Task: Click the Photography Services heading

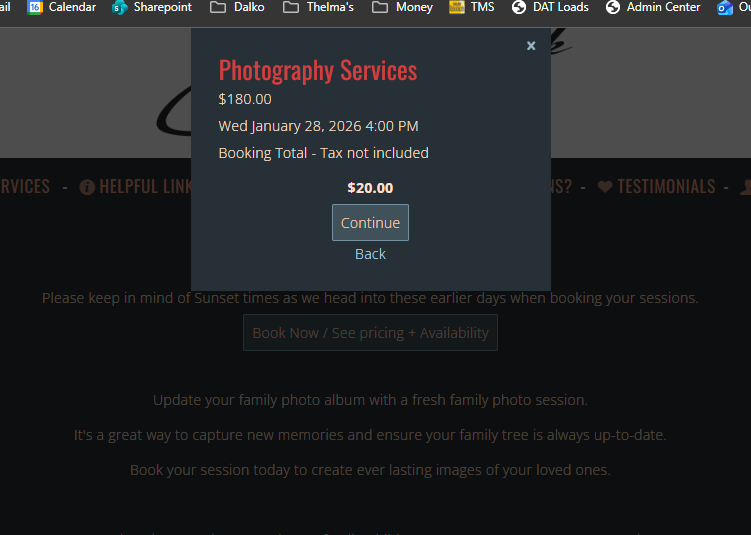Action: click(318, 70)
